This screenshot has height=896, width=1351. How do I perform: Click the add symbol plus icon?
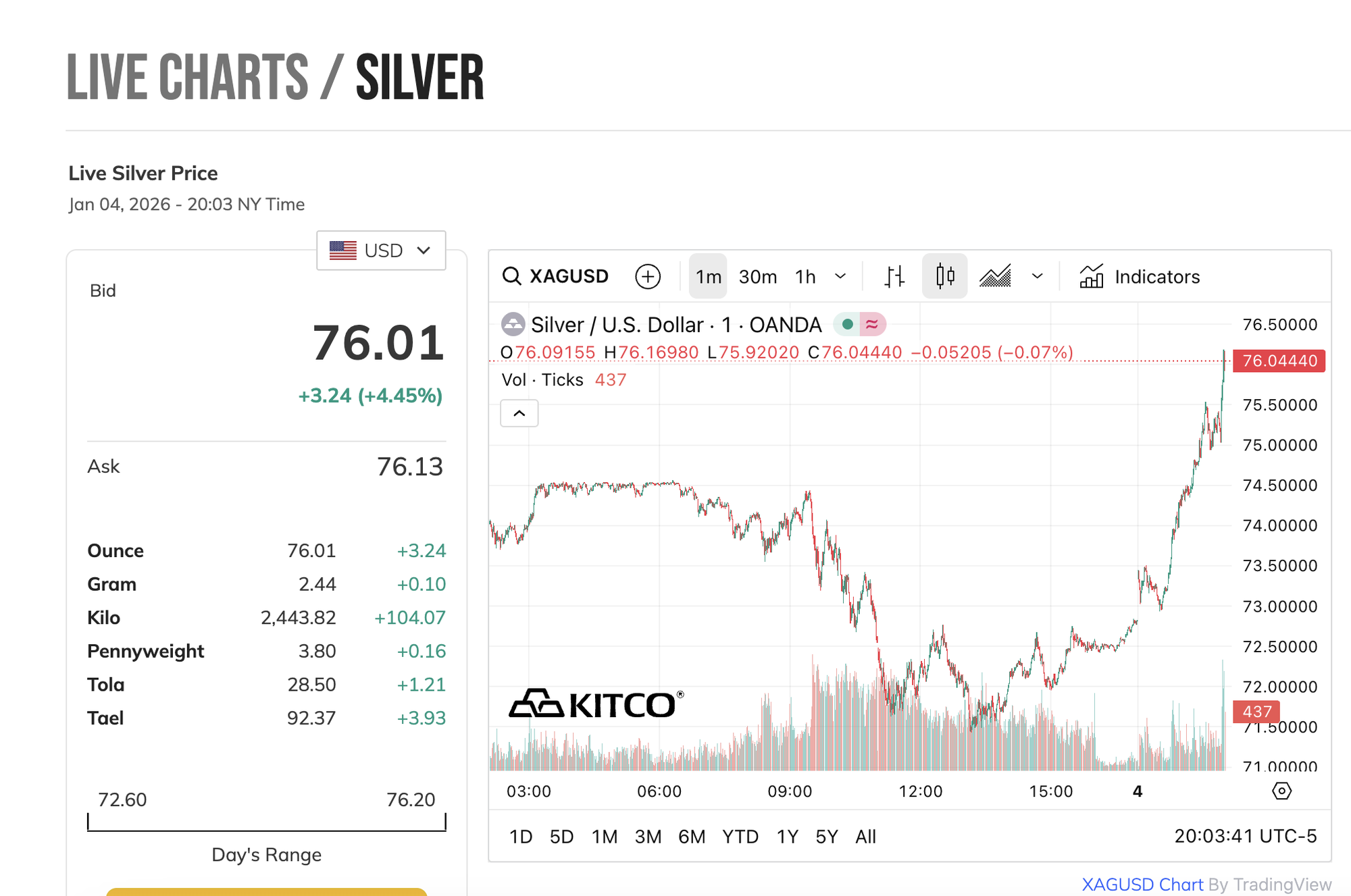[x=648, y=276]
